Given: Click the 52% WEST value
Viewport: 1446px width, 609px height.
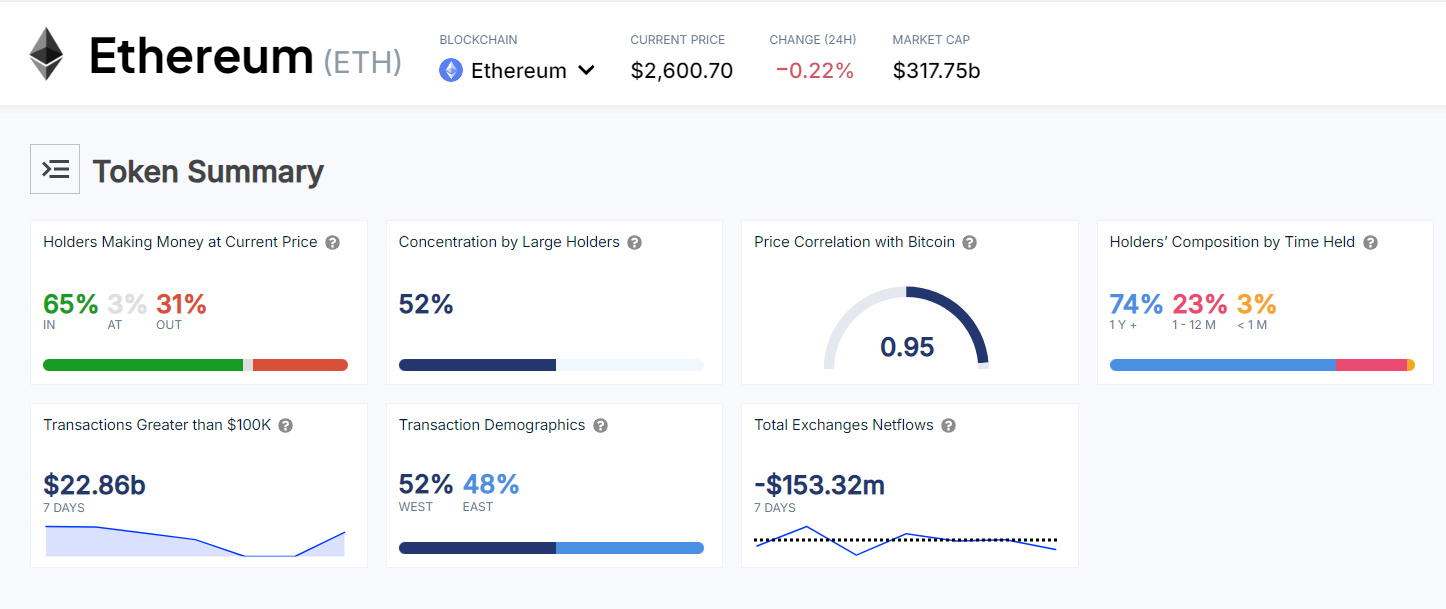Looking at the screenshot, I should point(426,485).
